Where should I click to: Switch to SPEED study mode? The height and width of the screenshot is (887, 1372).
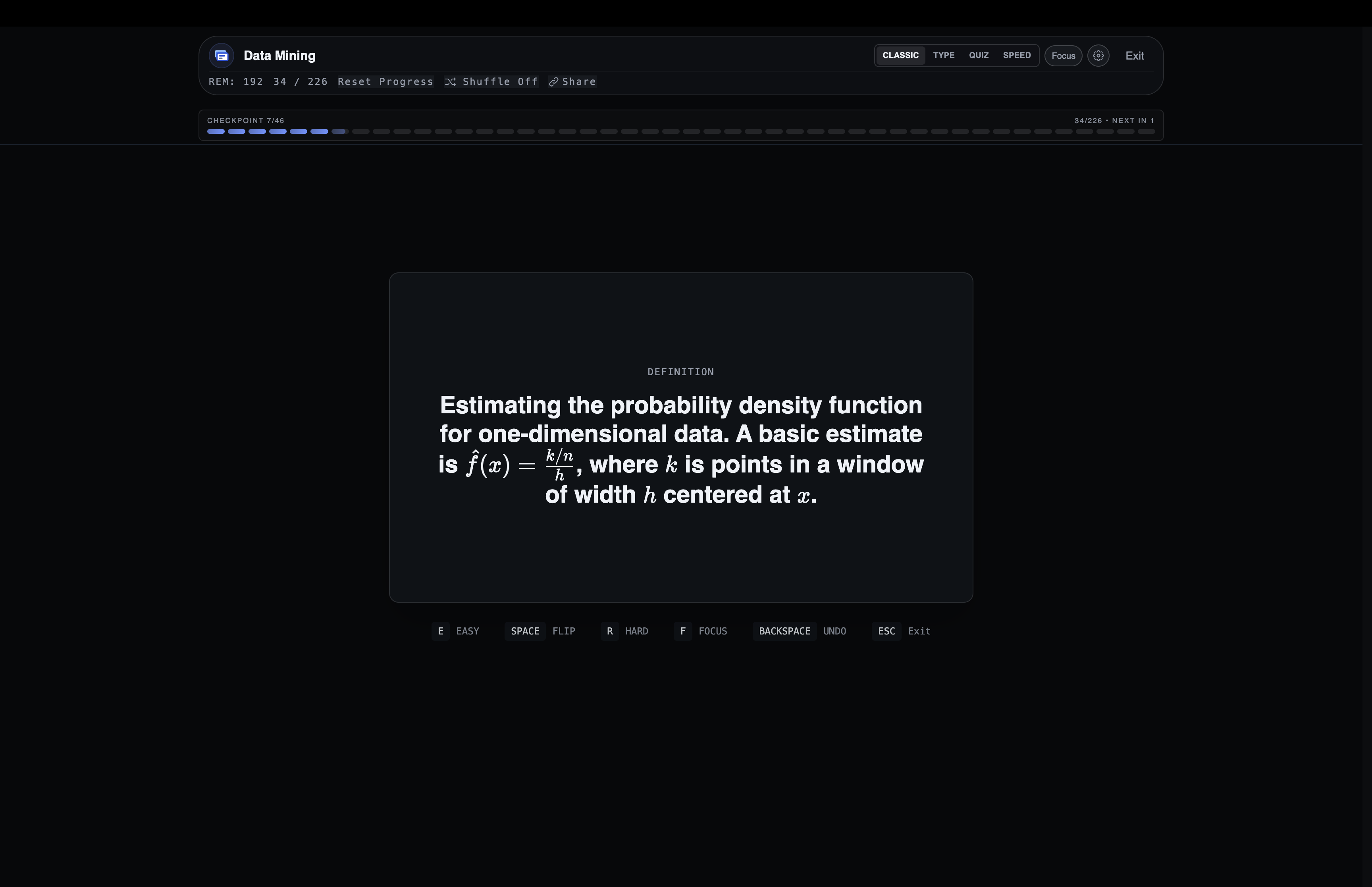click(1017, 55)
